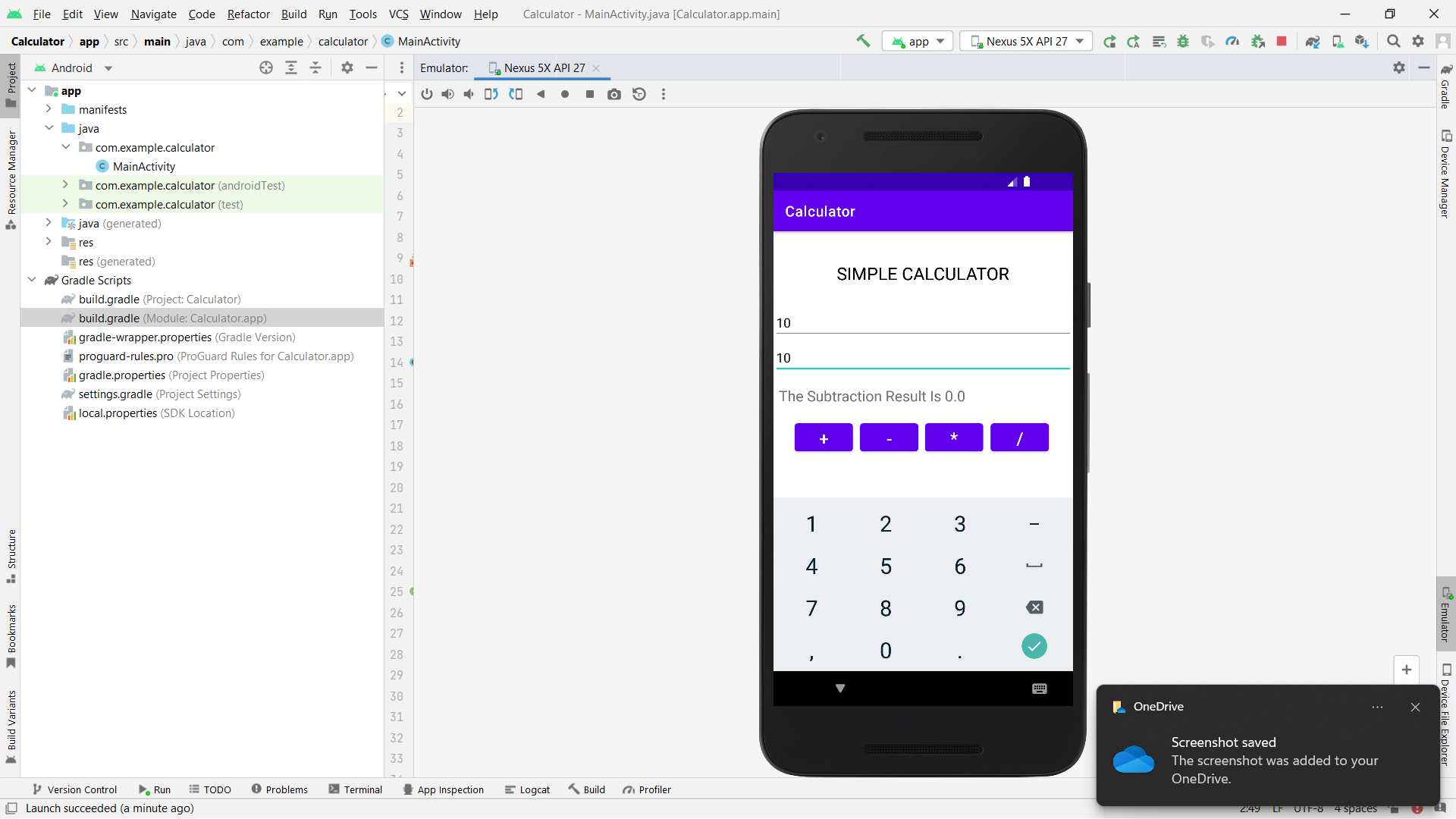The height and width of the screenshot is (819, 1456).
Task: Take emulator screenshot with camera icon
Action: (x=615, y=94)
